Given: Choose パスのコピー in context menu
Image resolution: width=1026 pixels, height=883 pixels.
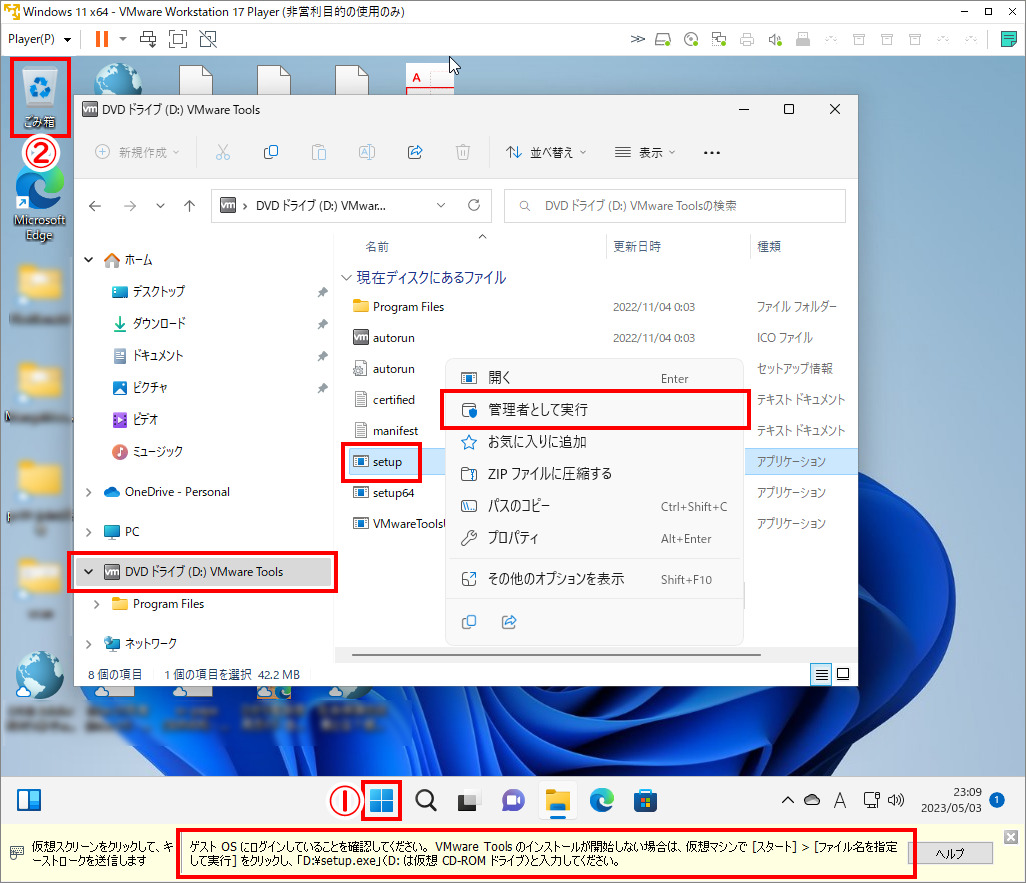Looking at the screenshot, I should tap(594, 506).
